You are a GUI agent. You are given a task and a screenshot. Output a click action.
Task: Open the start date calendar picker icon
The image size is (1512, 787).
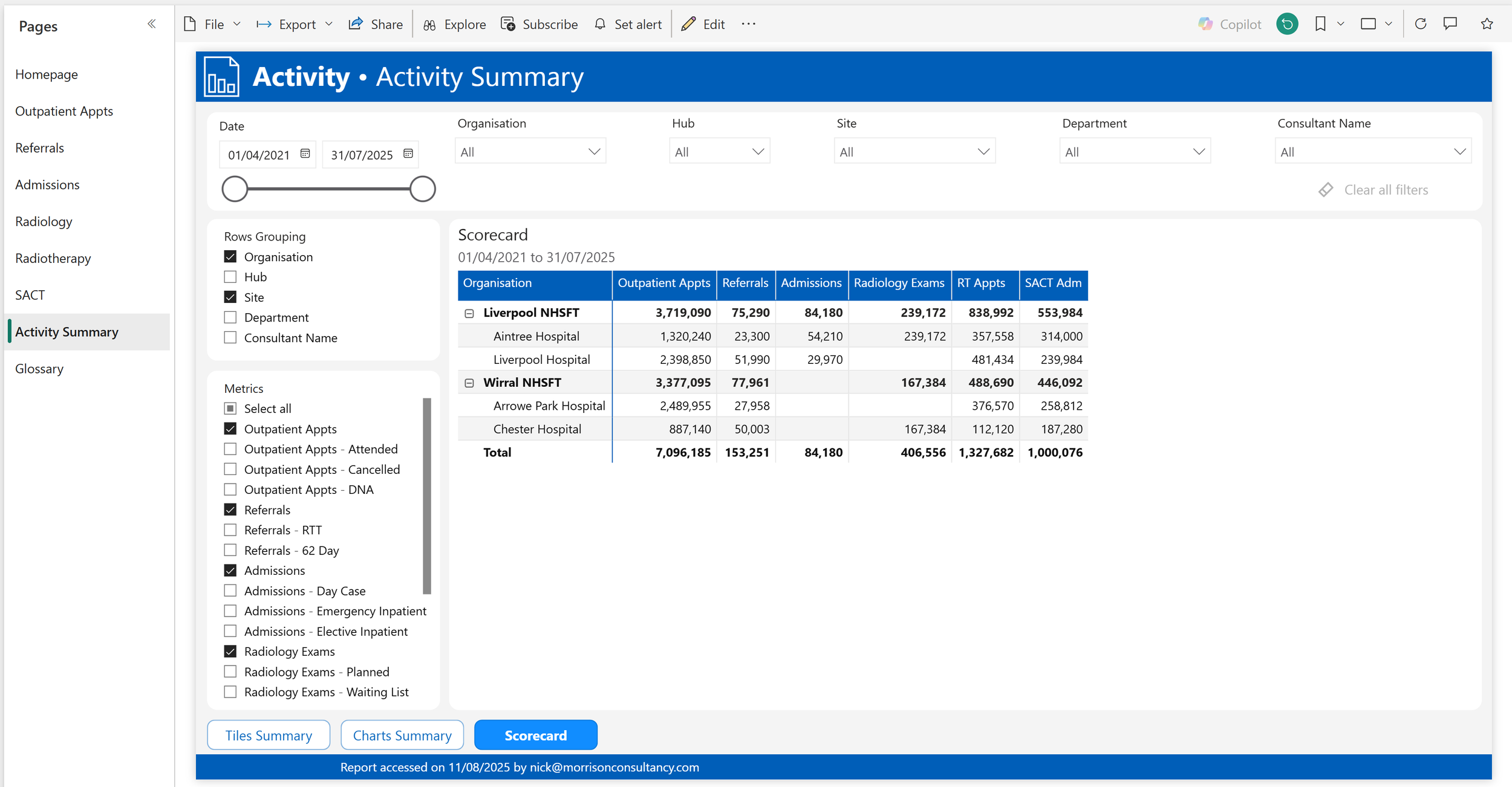pos(305,154)
